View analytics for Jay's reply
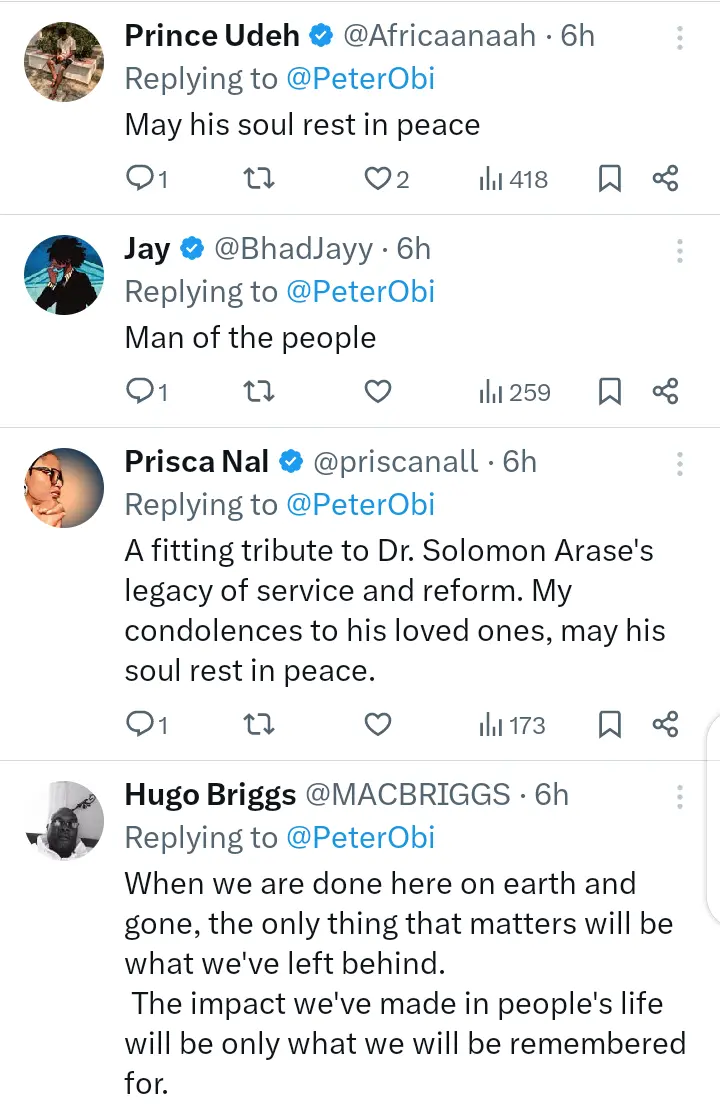Screen dimensions: 720x1105 point(514,392)
